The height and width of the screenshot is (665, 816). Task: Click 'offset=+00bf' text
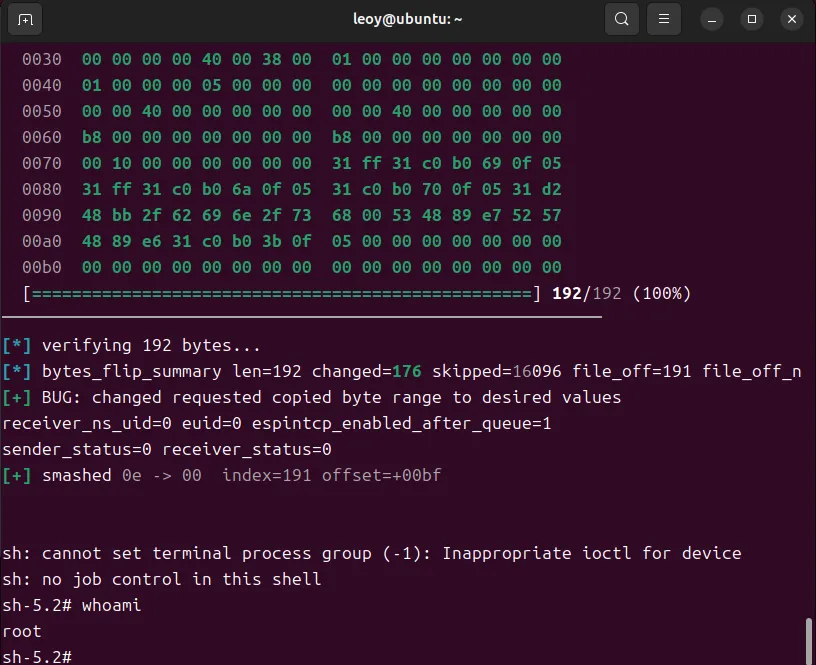tap(381, 476)
